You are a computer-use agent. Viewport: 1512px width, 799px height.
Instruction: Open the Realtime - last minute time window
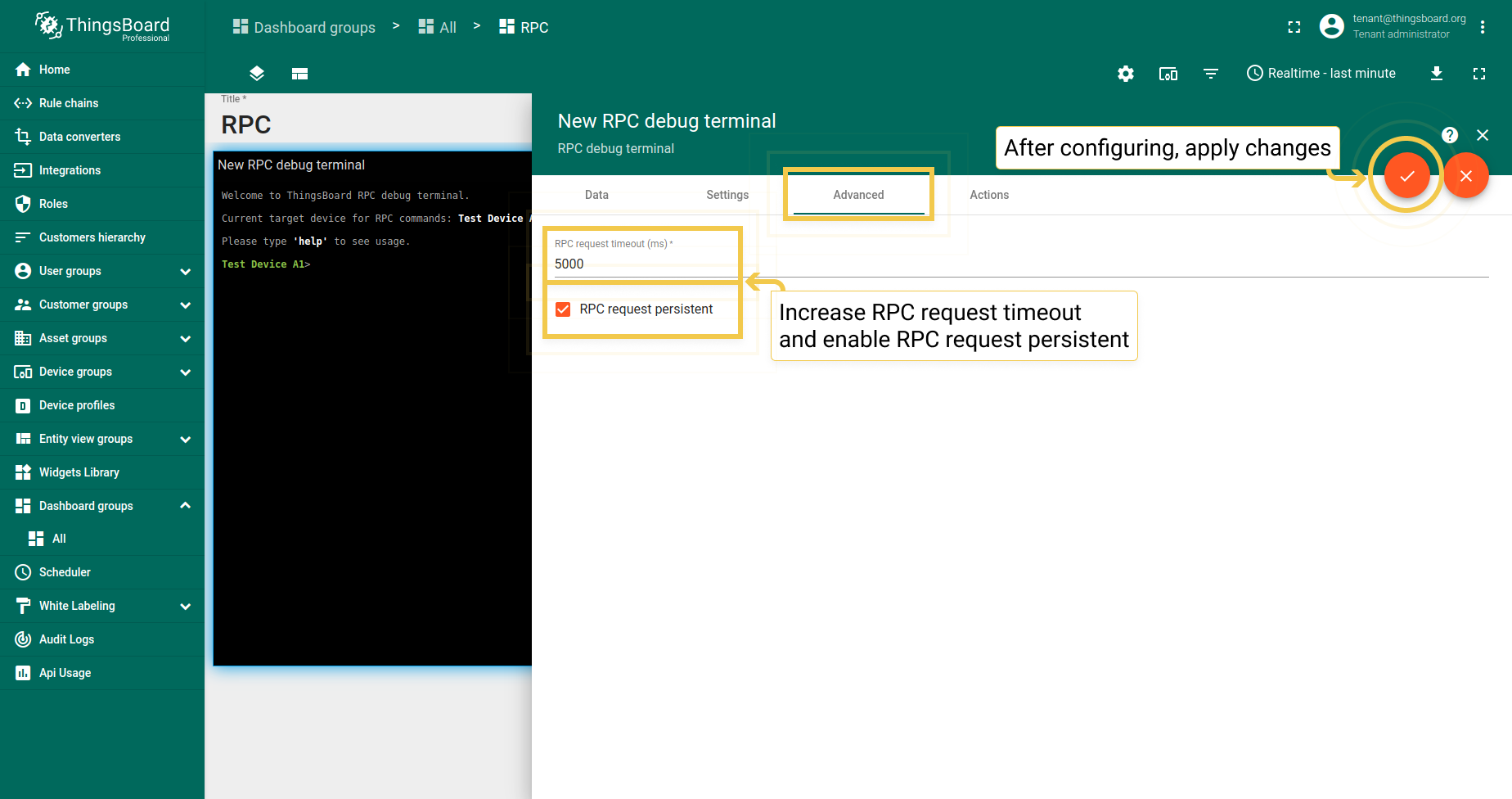pyautogui.click(x=1321, y=74)
